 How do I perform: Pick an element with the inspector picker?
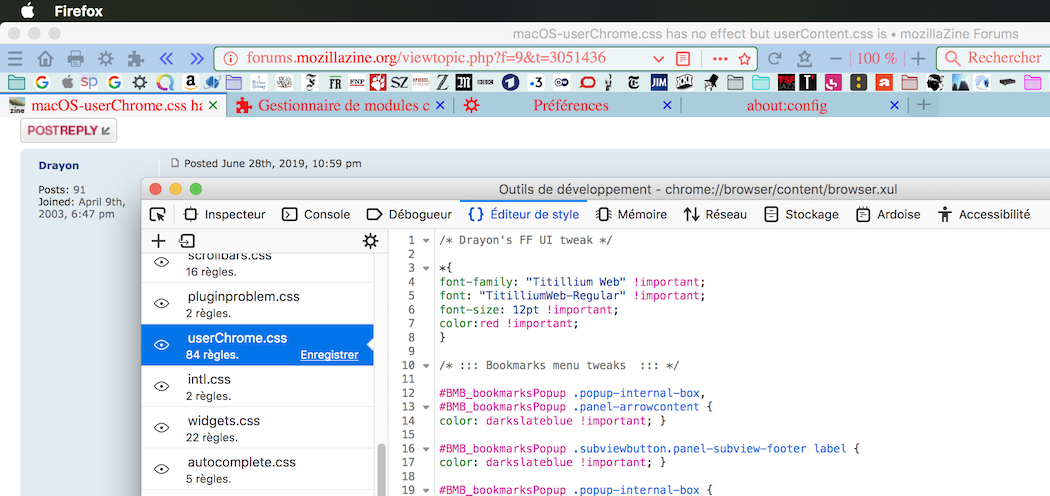tap(158, 214)
